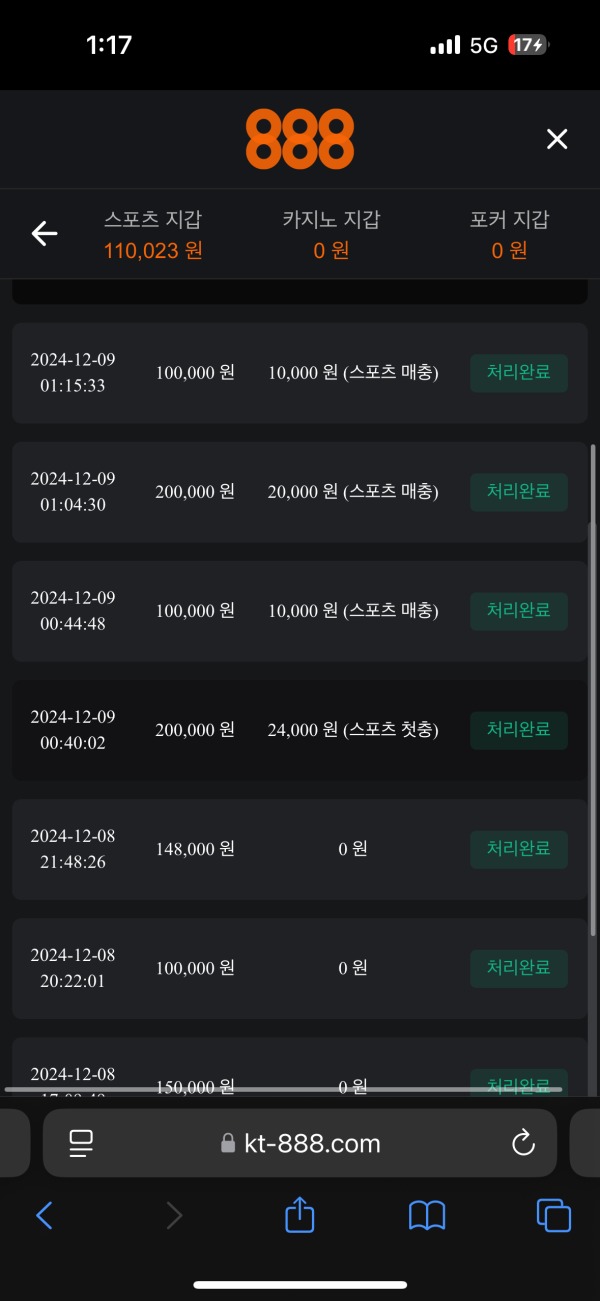Open Safari tab groups display icon
Image resolution: width=600 pixels, height=1301 pixels.
pos(82,1143)
